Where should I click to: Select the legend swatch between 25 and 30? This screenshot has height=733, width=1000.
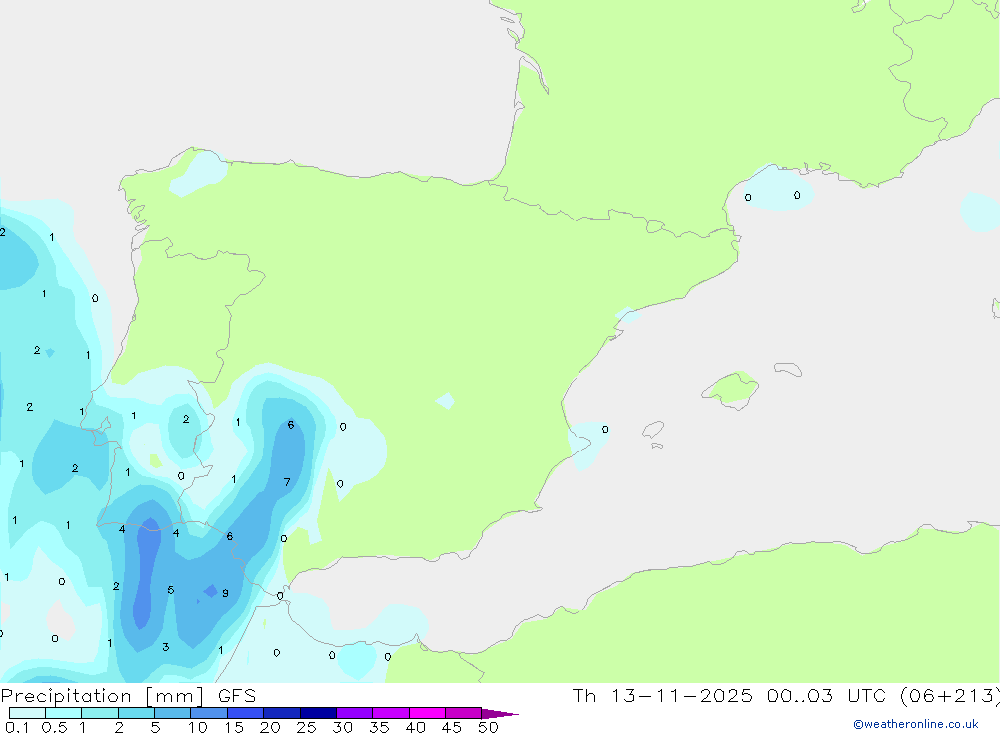click(x=318, y=713)
